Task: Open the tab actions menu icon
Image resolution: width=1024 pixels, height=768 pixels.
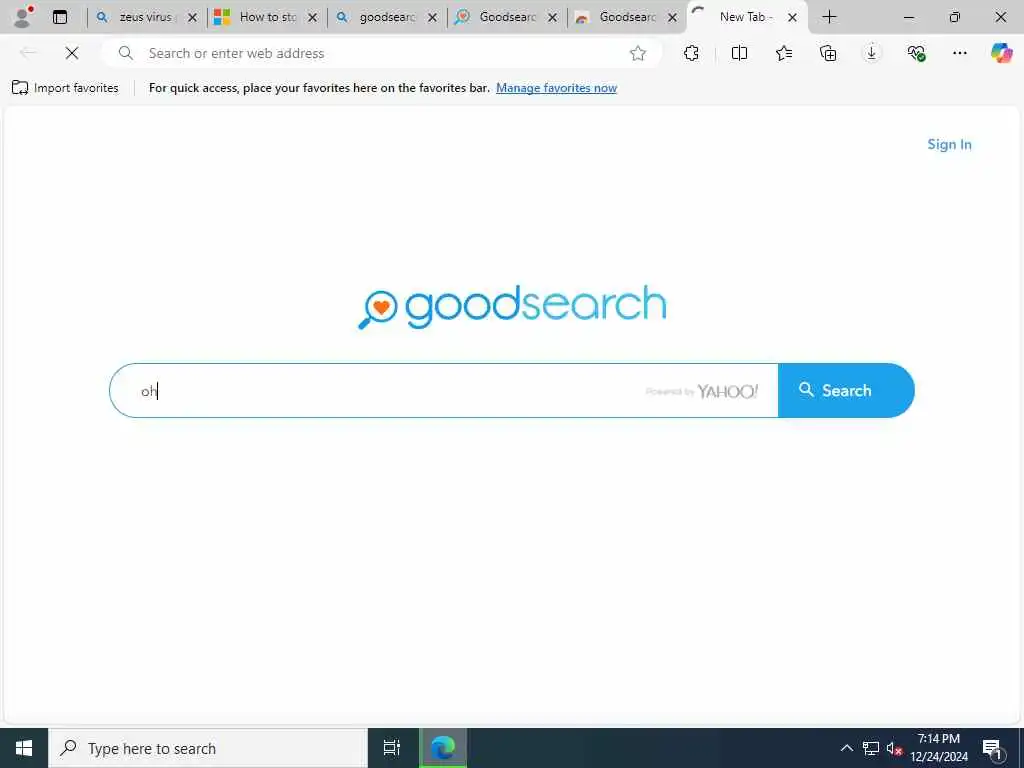Action: point(60,17)
